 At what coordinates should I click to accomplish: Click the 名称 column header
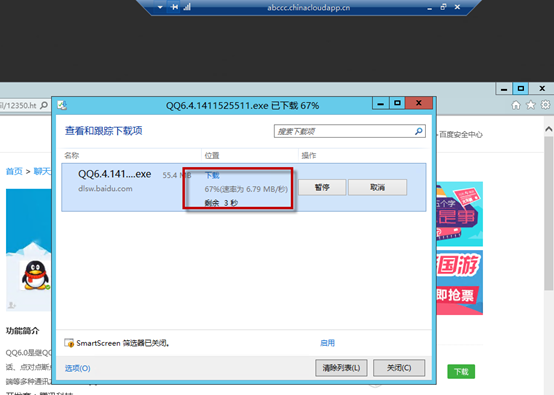click(72, 155)
